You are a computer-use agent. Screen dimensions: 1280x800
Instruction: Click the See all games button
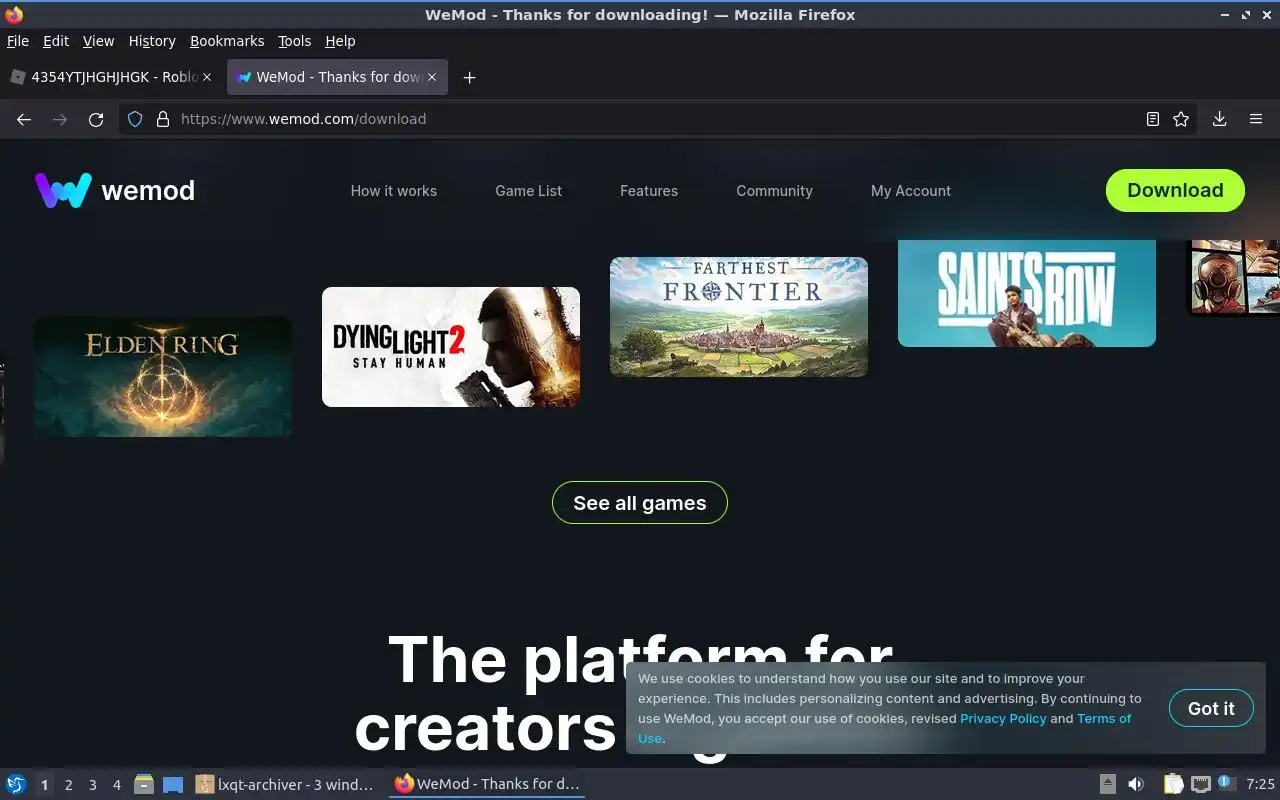[x=640, y=503]
